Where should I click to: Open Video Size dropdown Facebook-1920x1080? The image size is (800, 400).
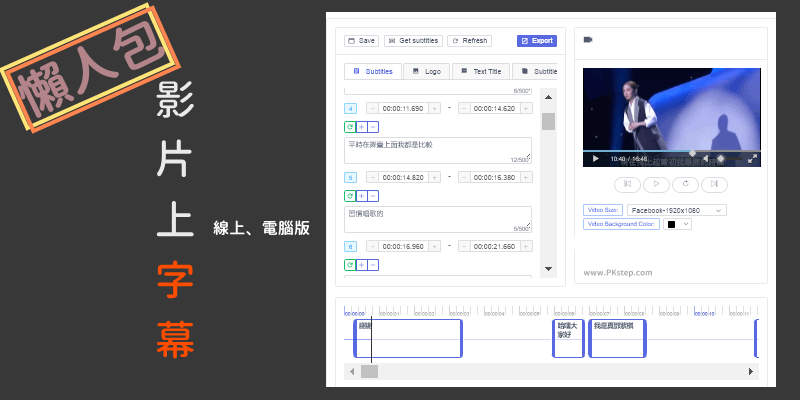tap(677, 210)
